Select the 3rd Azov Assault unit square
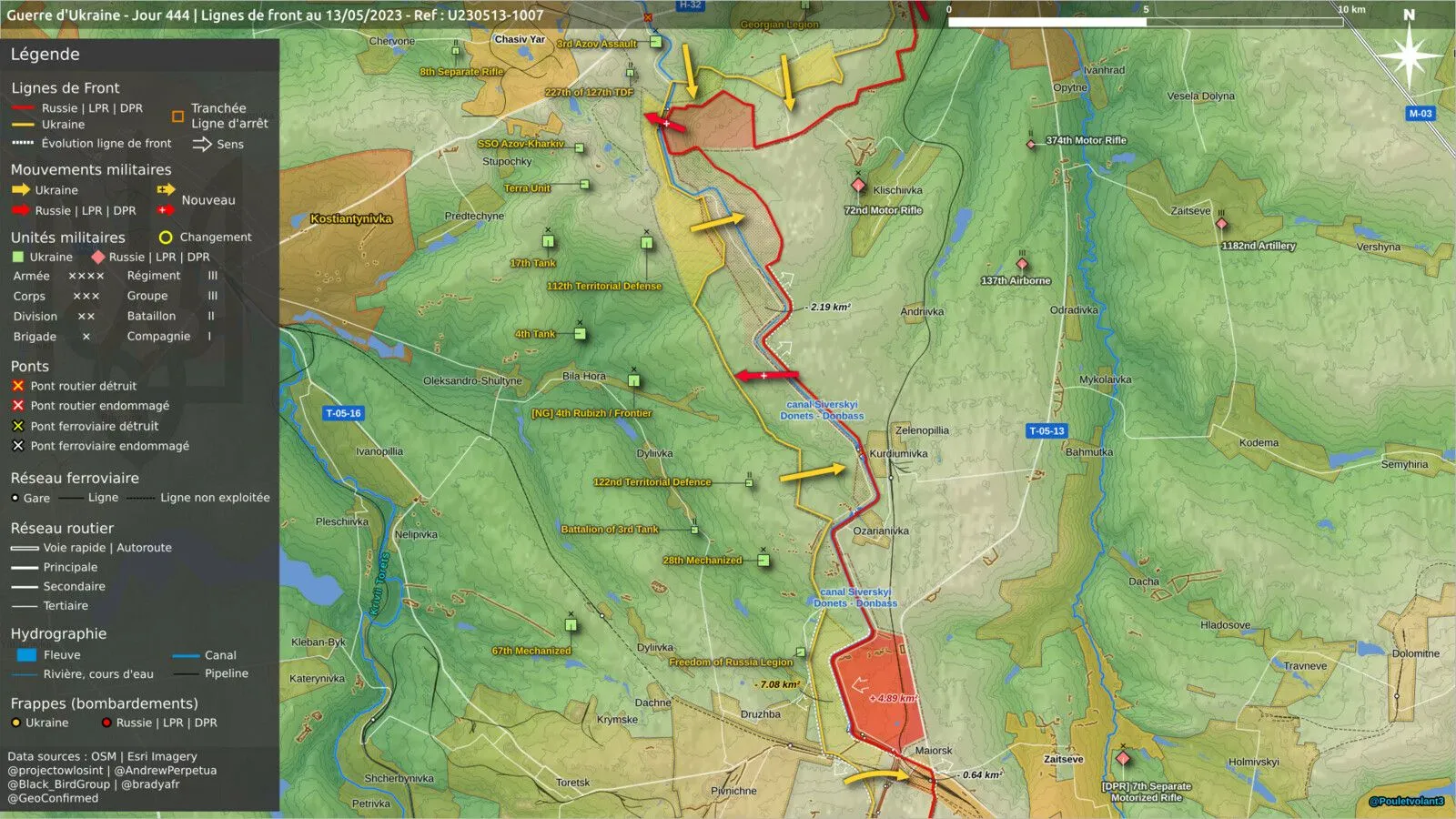 (x=656, y=42)
